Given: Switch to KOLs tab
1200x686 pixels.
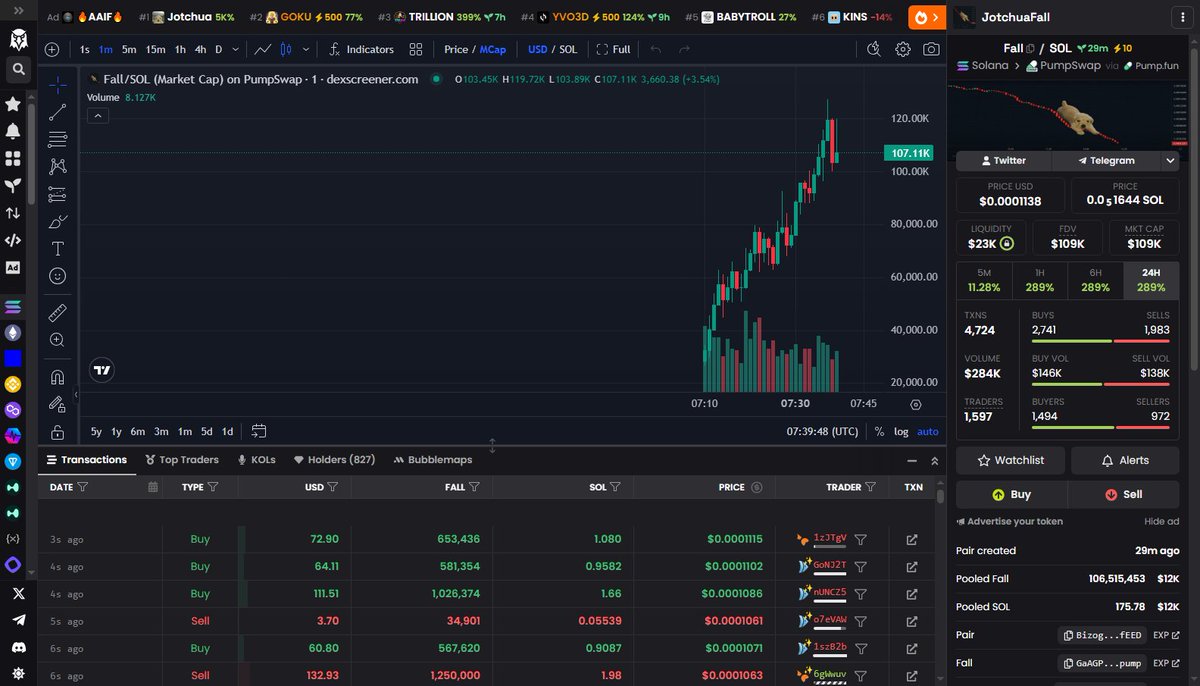Looking at the screenshot, I should (256, 460).
